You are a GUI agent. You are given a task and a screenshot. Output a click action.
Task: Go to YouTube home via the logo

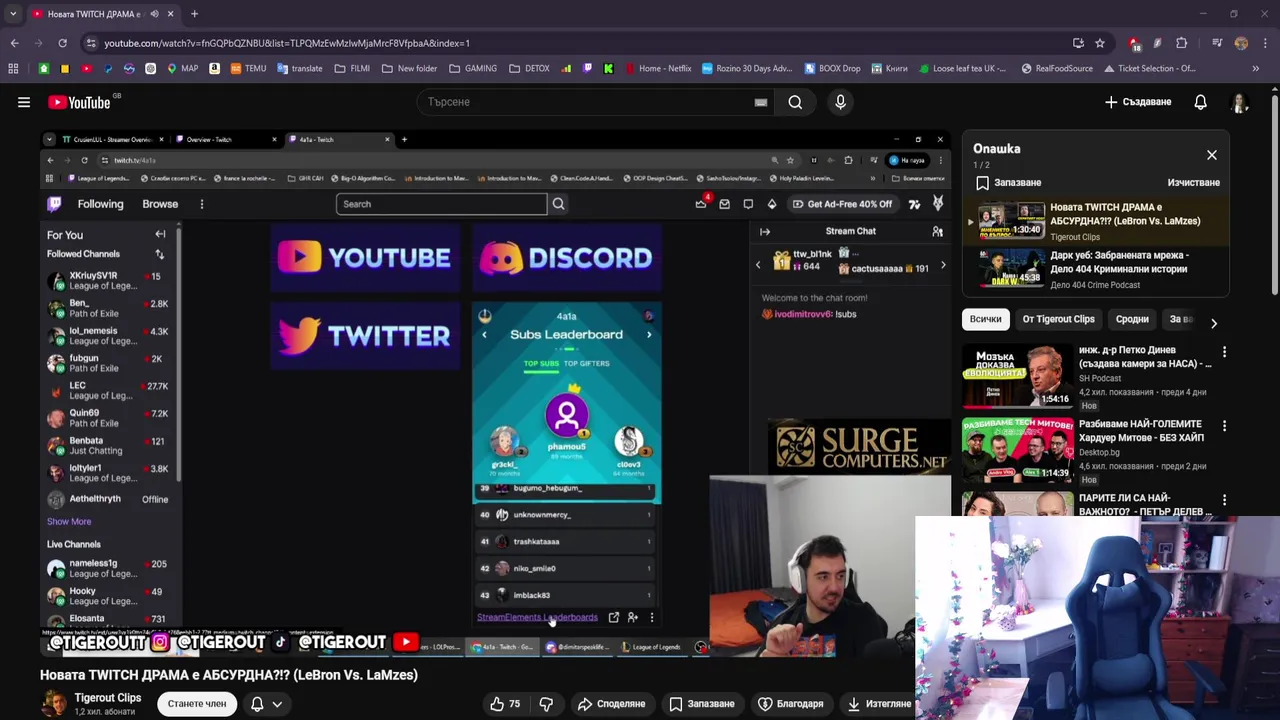(80, 102)
